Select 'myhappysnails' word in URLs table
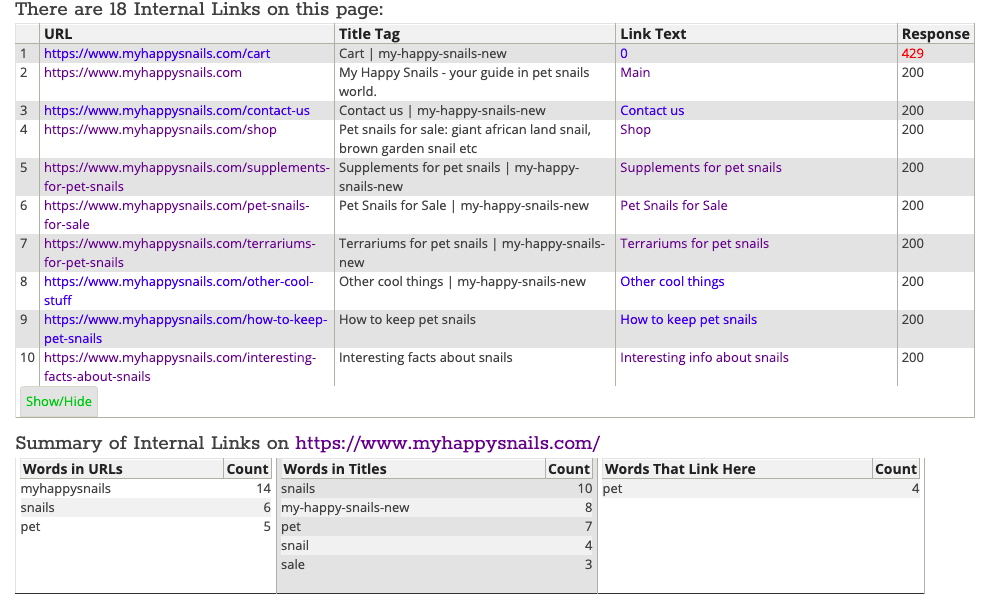The width and height of the screenshot is (993, 606). (66, 488)
